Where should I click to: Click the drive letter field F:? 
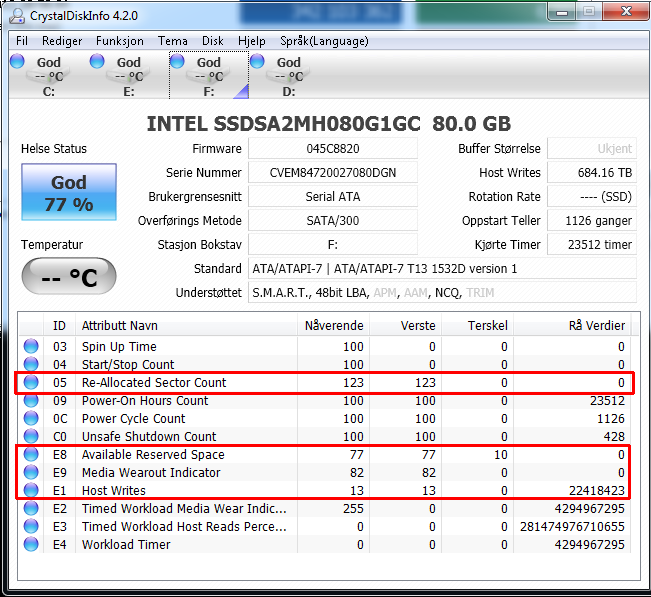[333, 245]
